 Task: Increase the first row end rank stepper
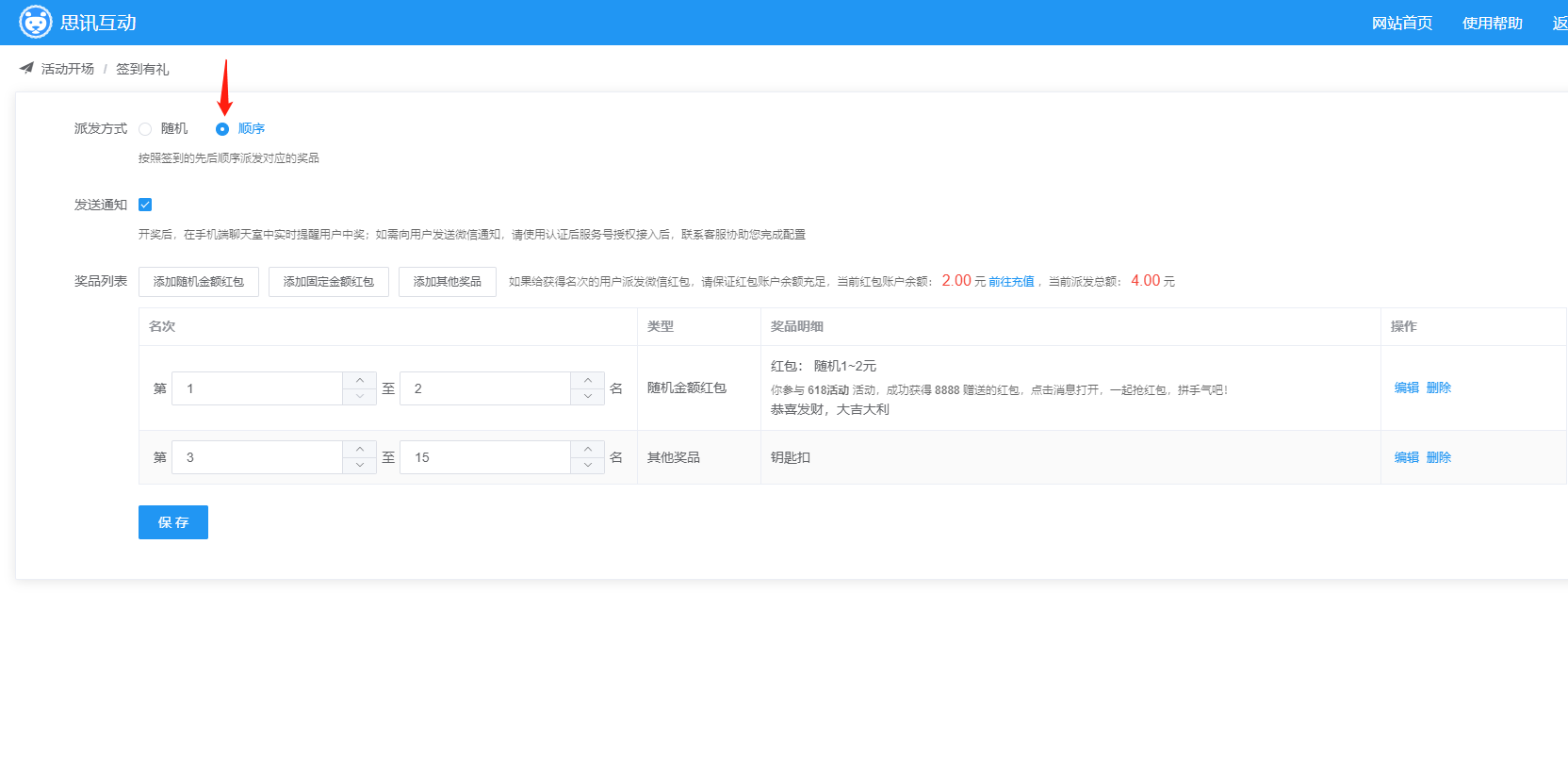tap(587, 380)
